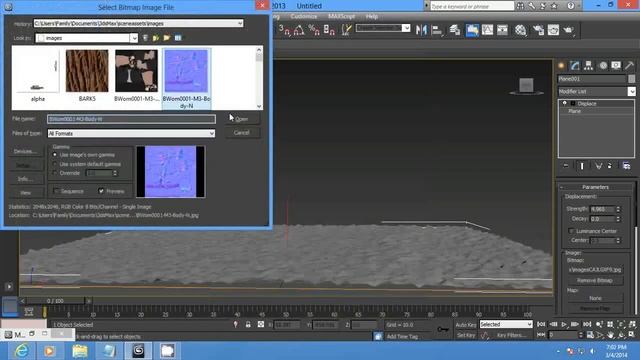This screenshot has height=360, width=640.
Task: Toggle the Auto Key button
Action: coord(466,325)
